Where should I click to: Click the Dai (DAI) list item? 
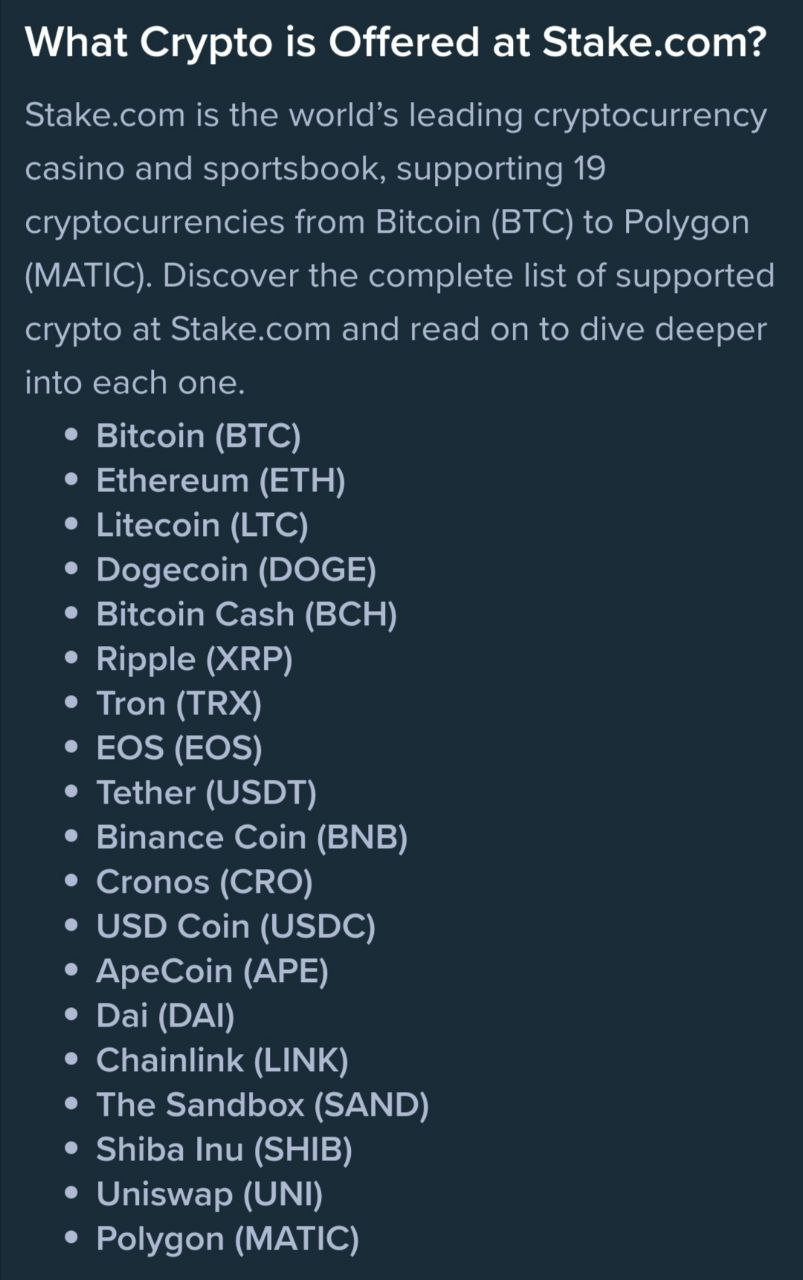pyautogui.click(x=165, y=1016)
